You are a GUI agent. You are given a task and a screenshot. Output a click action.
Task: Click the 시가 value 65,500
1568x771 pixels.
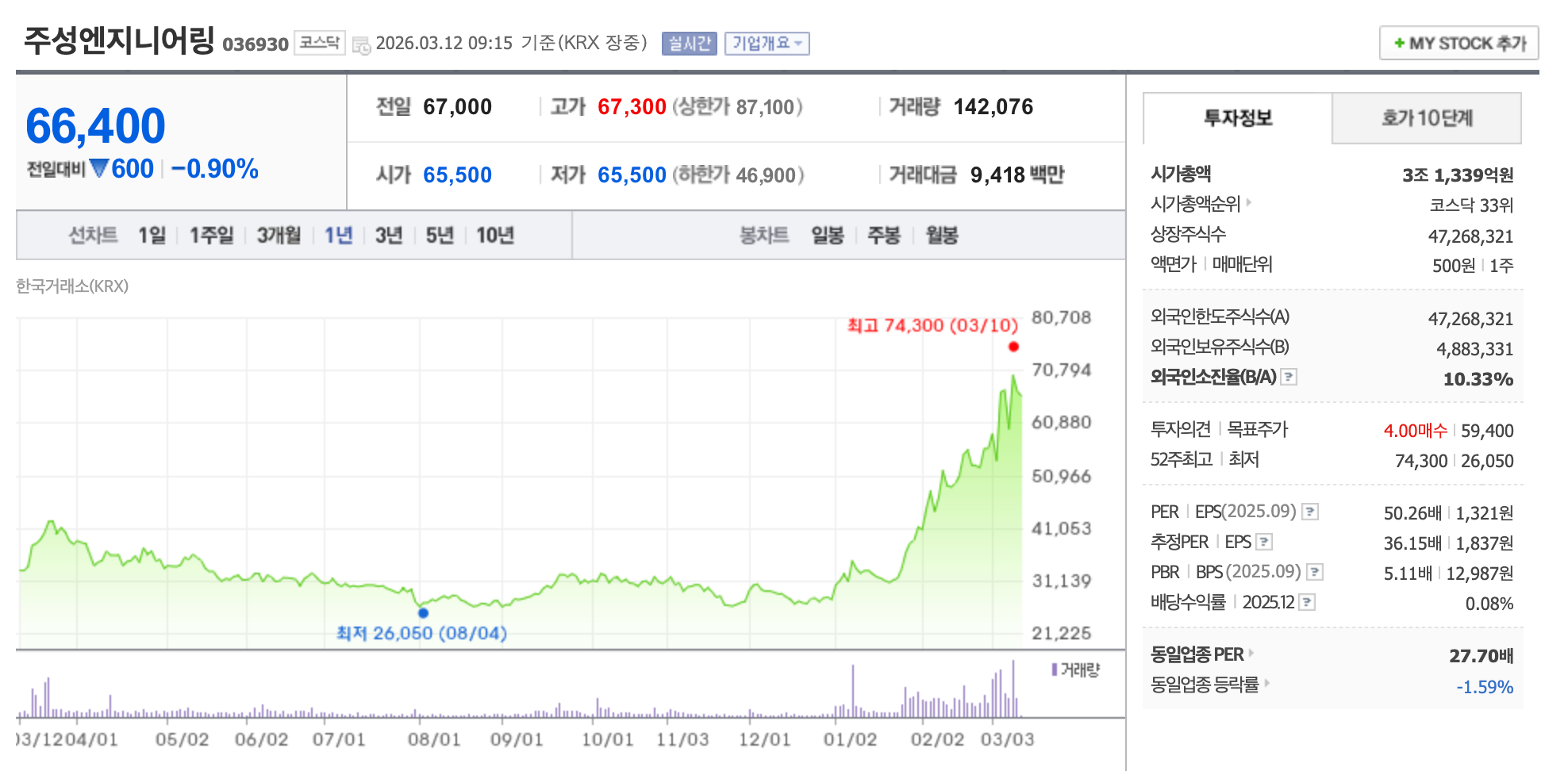click(x=457, y=175)
